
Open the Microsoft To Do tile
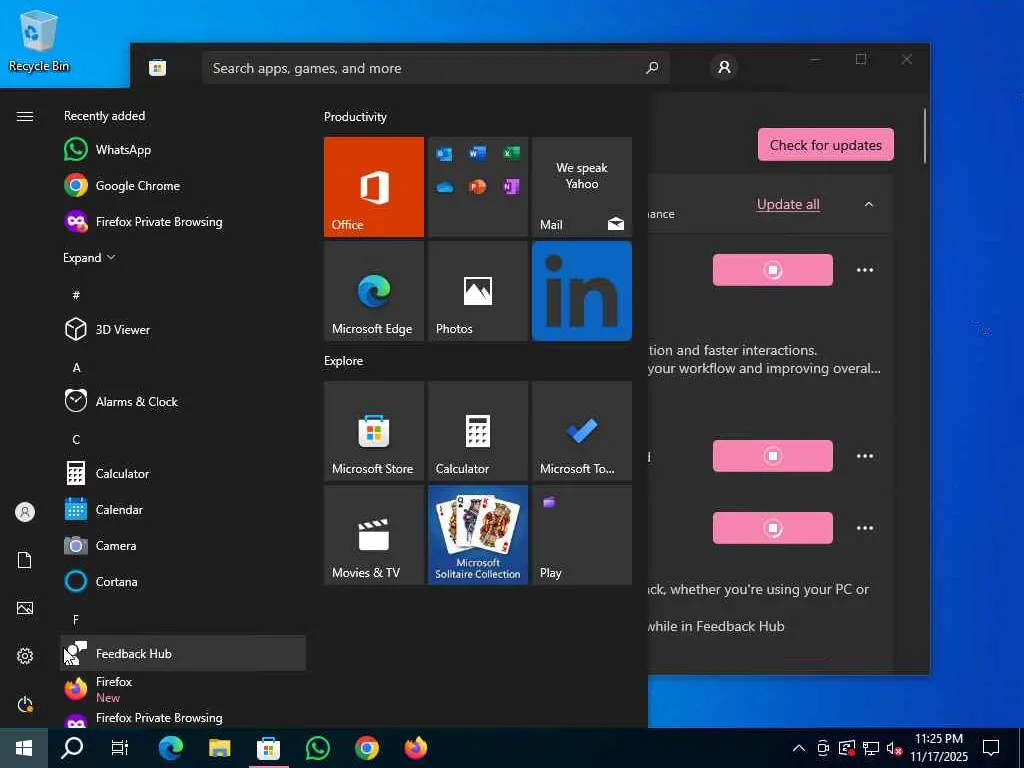(582, 431)
